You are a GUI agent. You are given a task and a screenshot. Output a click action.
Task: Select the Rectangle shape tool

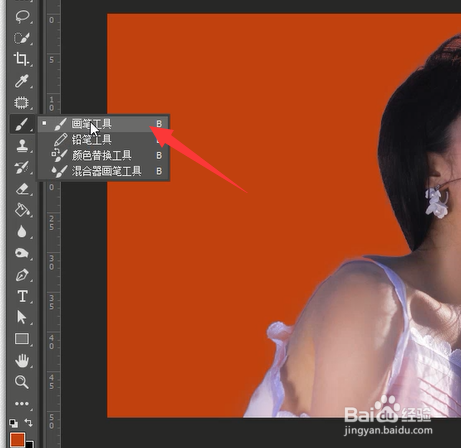(x=22, y=339)
